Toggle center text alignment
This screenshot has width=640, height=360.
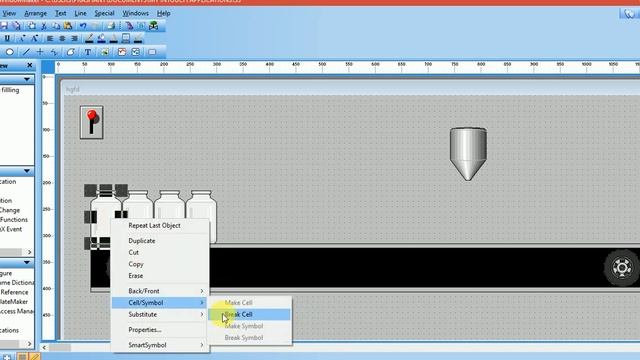(x=62, y=38)
